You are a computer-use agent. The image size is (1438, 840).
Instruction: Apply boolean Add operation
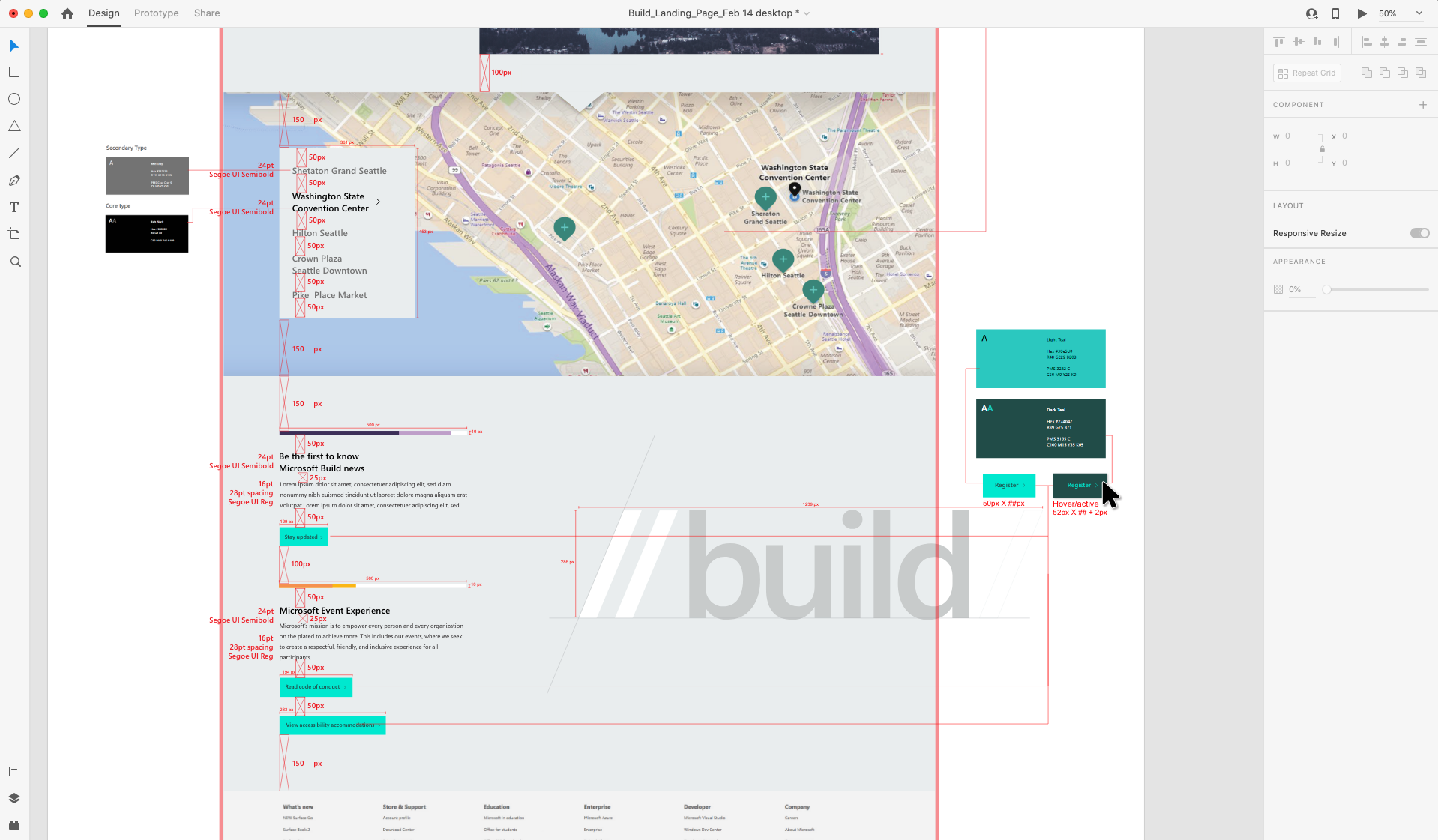(1367, 73)
